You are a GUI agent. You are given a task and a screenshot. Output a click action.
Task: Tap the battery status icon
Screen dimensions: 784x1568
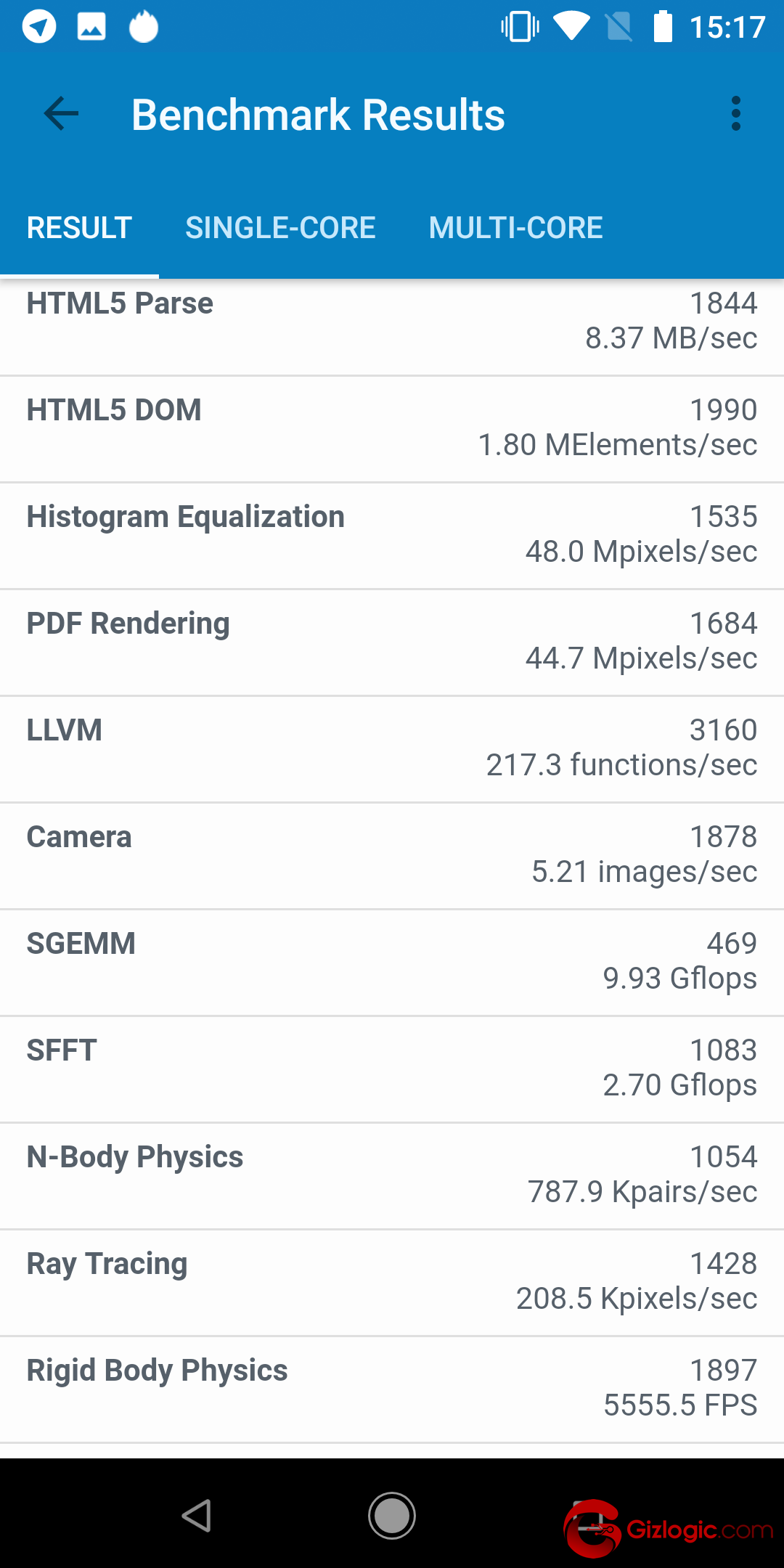tap(663, 27)
